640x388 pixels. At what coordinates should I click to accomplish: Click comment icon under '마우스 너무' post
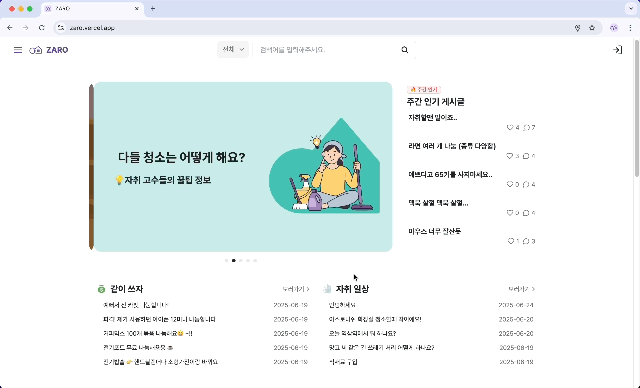pyautogui.click(x=526, y=241)
